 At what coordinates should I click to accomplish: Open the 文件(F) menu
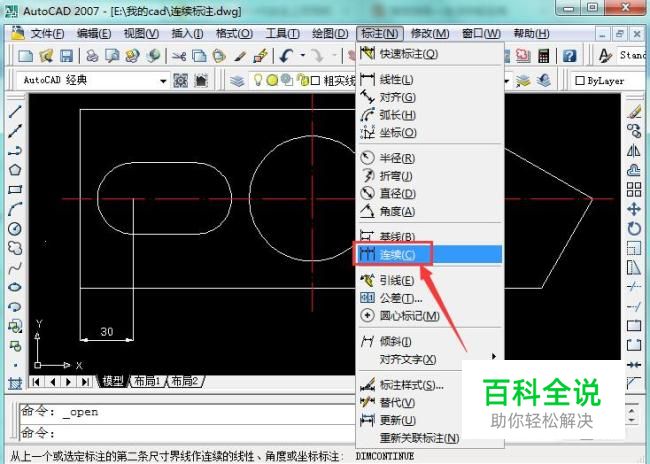47,33
